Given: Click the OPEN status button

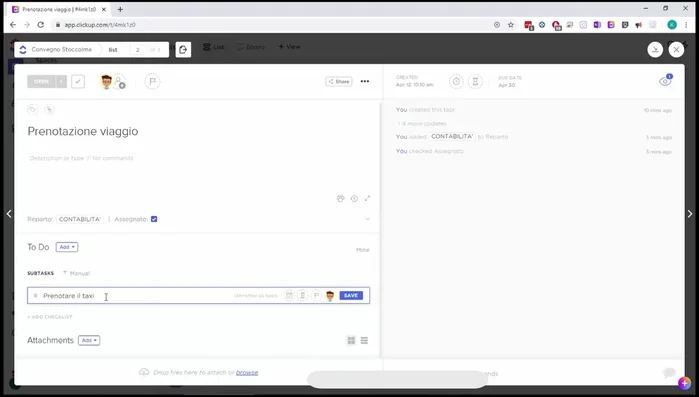Looking at the screenshot, I should click(41, 82).
